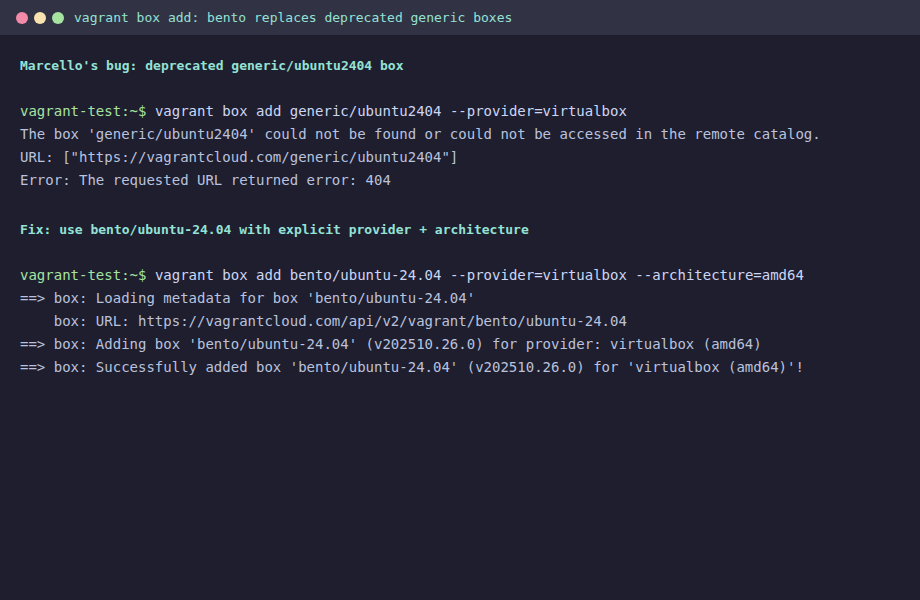Click the URL https://vagrantcloud.com/api/v2/vagrant/bento/ubuntu-24.04
This screenshot has width=920, height=600.
pos(383,321)
